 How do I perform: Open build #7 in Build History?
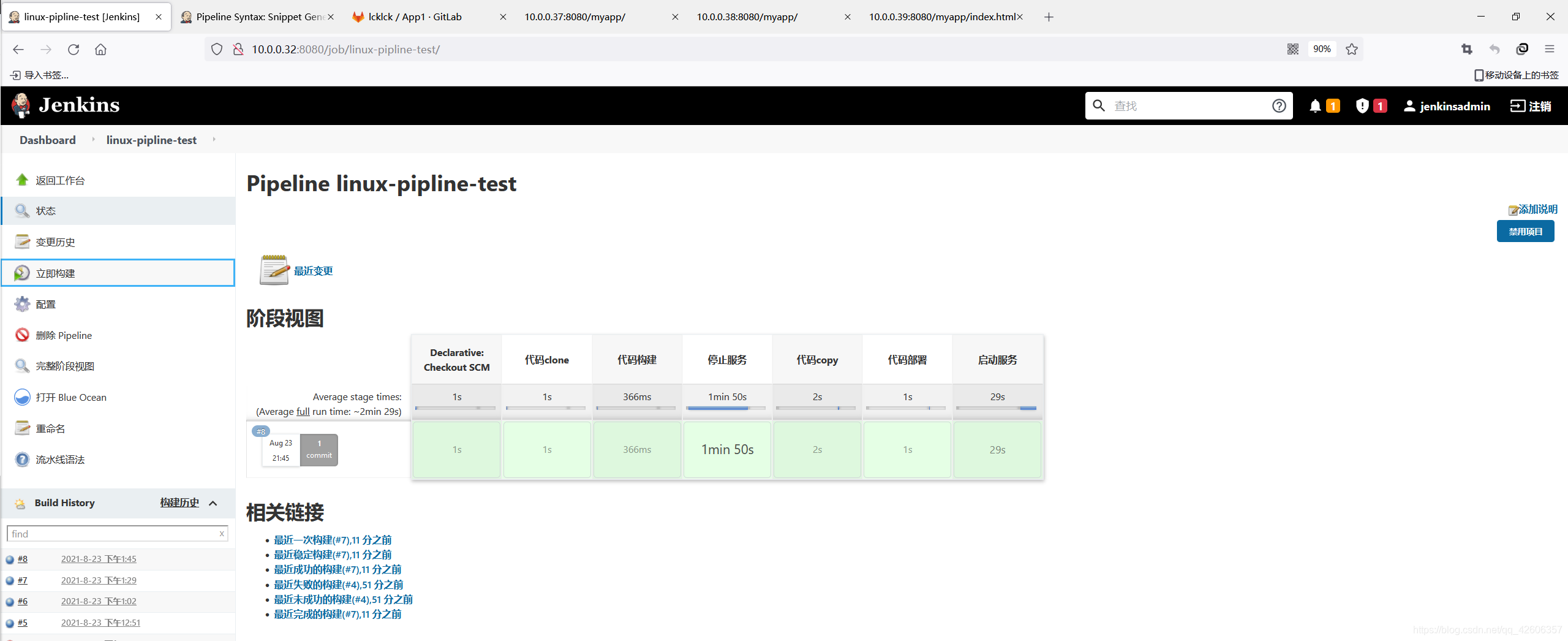click(x=23, y=580)
